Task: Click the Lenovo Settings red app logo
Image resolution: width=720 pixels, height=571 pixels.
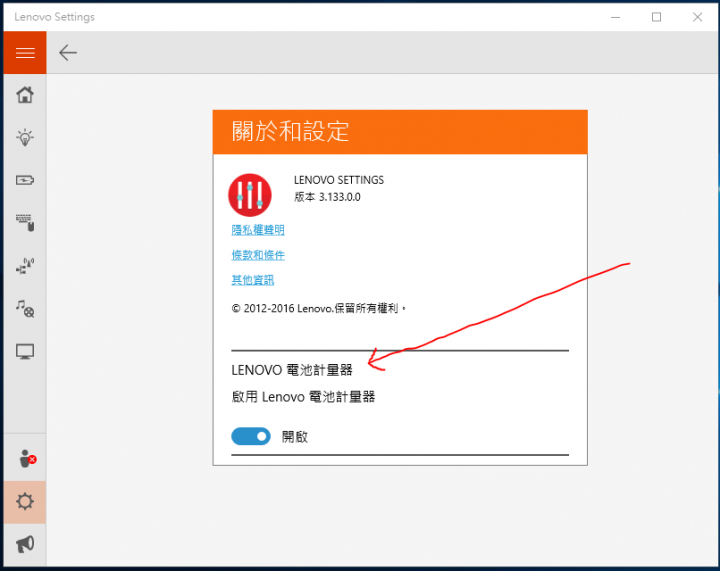Action: click(250, 195)
